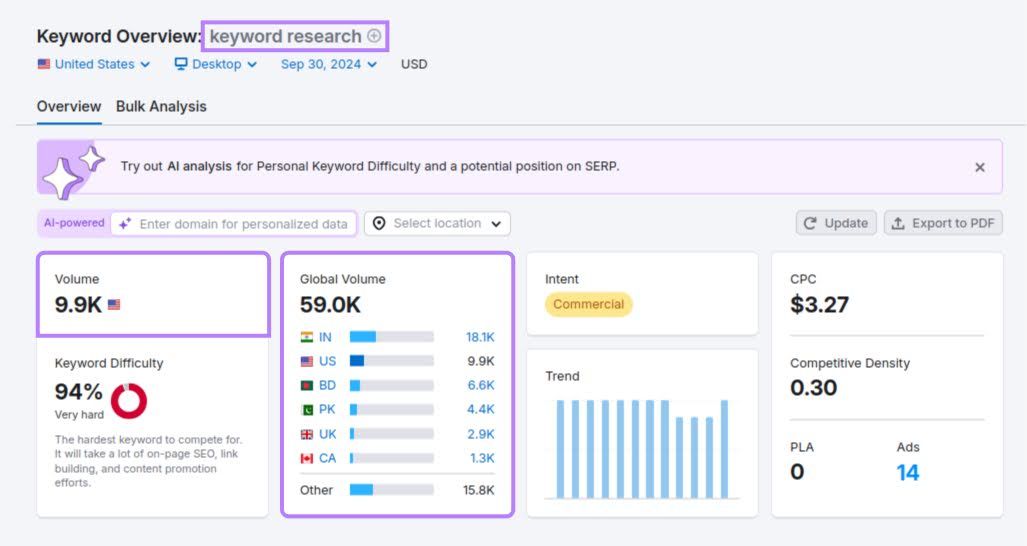Screen dimensions: 1027x546
Task: Click the sparkle stars icon in the banner
Action: (73, 171)
